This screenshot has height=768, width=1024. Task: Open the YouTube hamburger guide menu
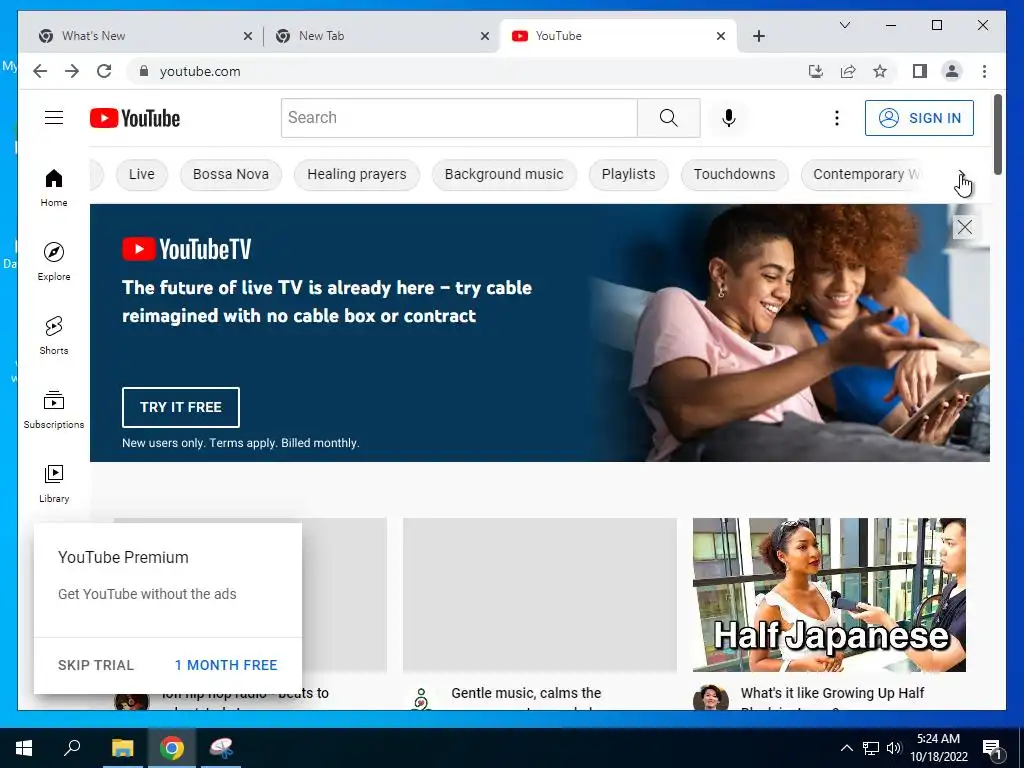click(x=54, y=118)
